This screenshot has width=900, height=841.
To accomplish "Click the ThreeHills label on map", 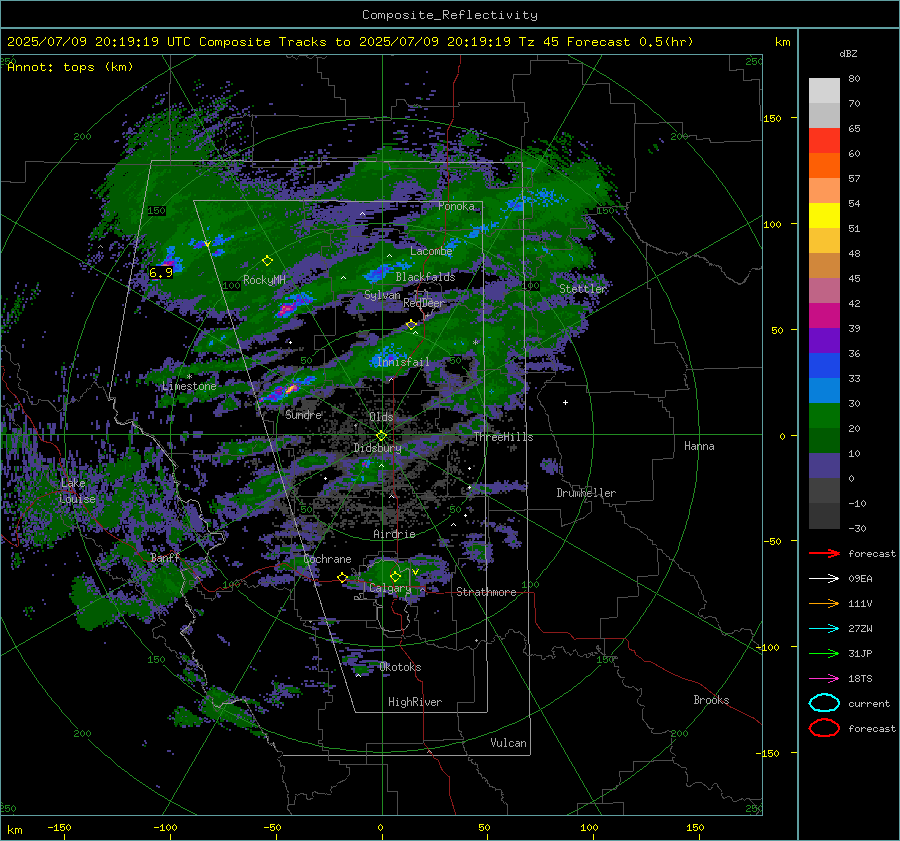I will 503,437.
